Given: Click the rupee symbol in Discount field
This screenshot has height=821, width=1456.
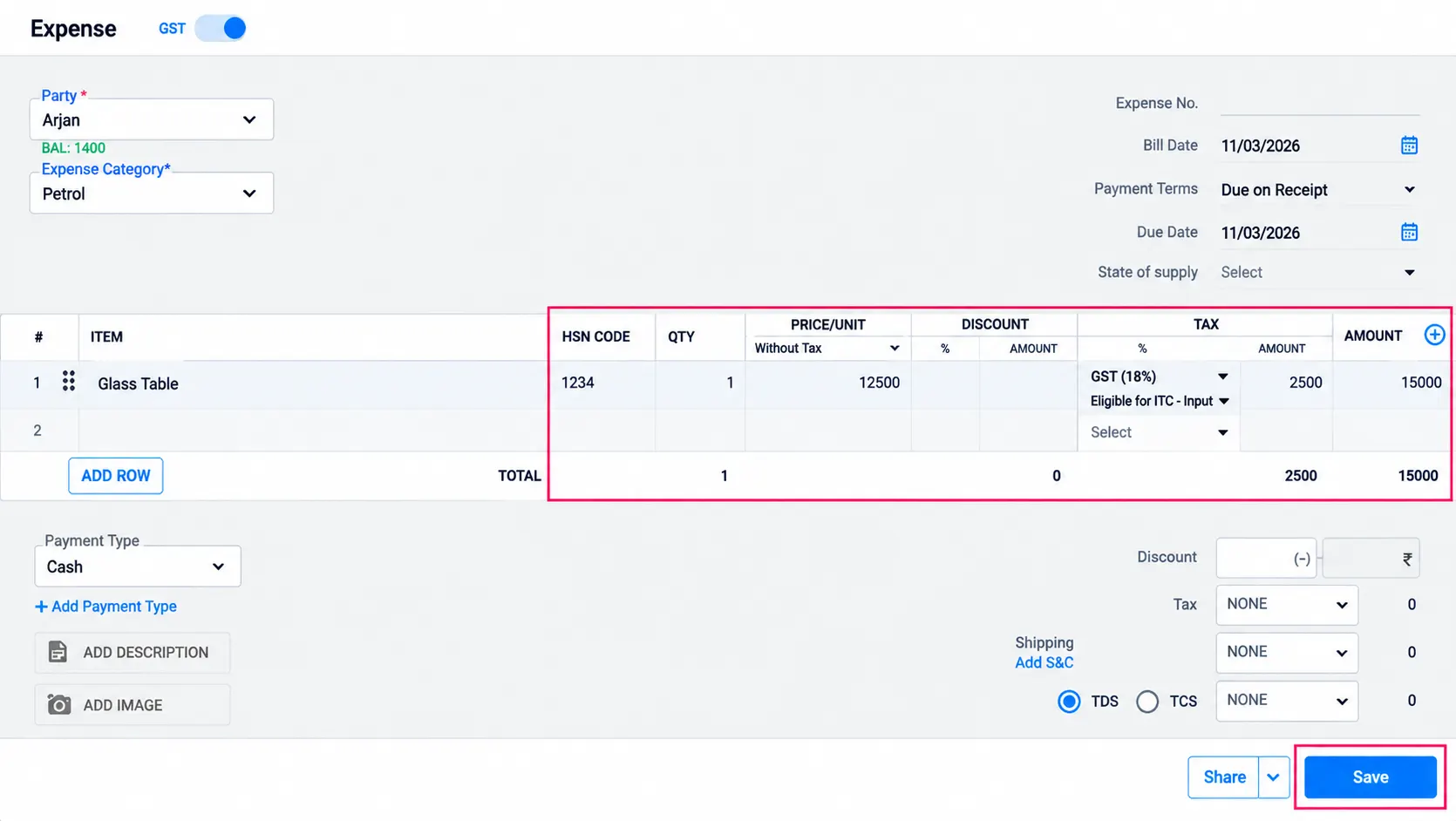Looking at the screenshot, I should click(1406, 560).
